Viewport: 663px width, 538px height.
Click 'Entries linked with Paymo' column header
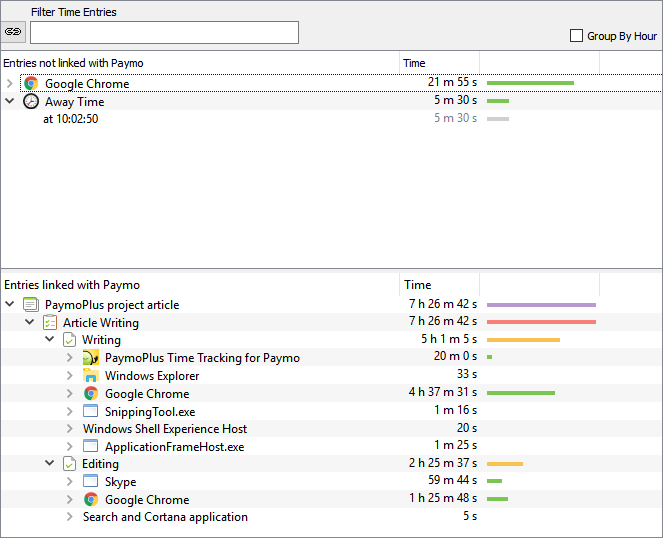click(200, 285)
